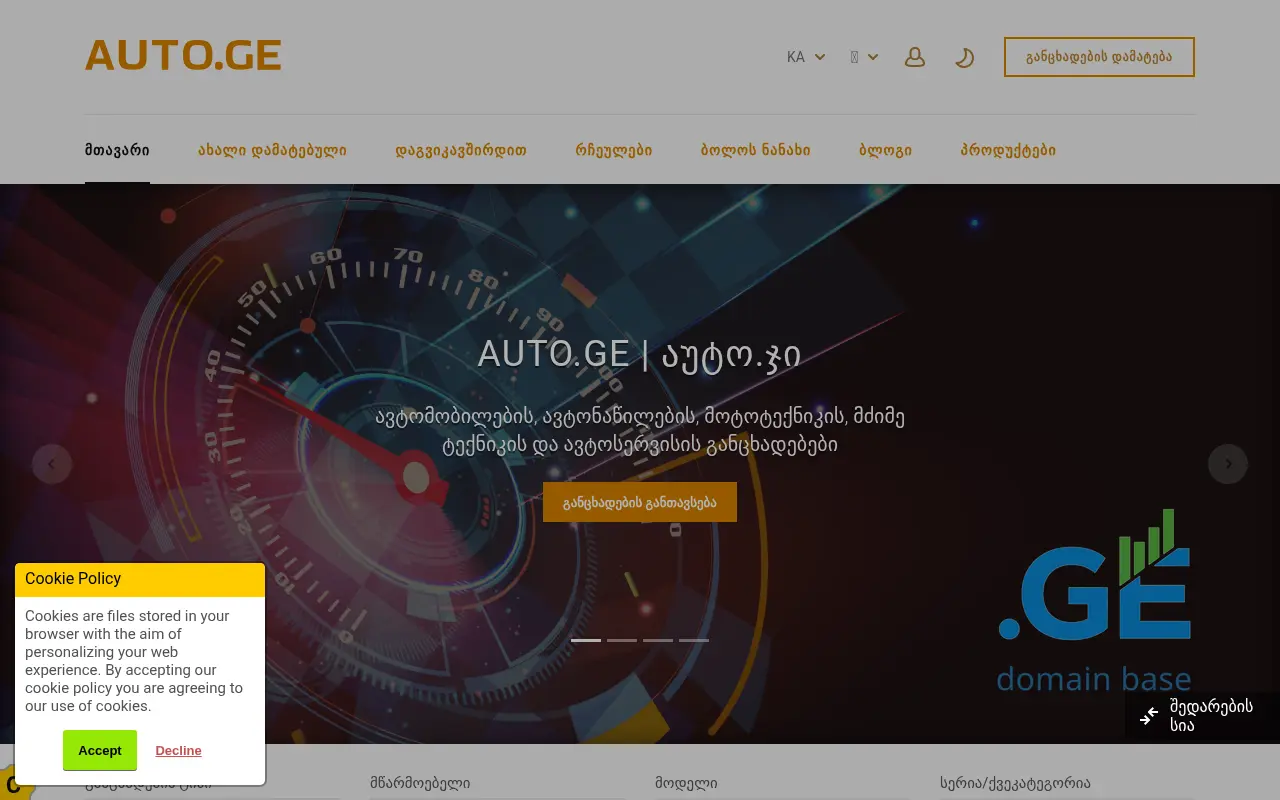Advance to the next slide arrow

(x=1228, y=464)
